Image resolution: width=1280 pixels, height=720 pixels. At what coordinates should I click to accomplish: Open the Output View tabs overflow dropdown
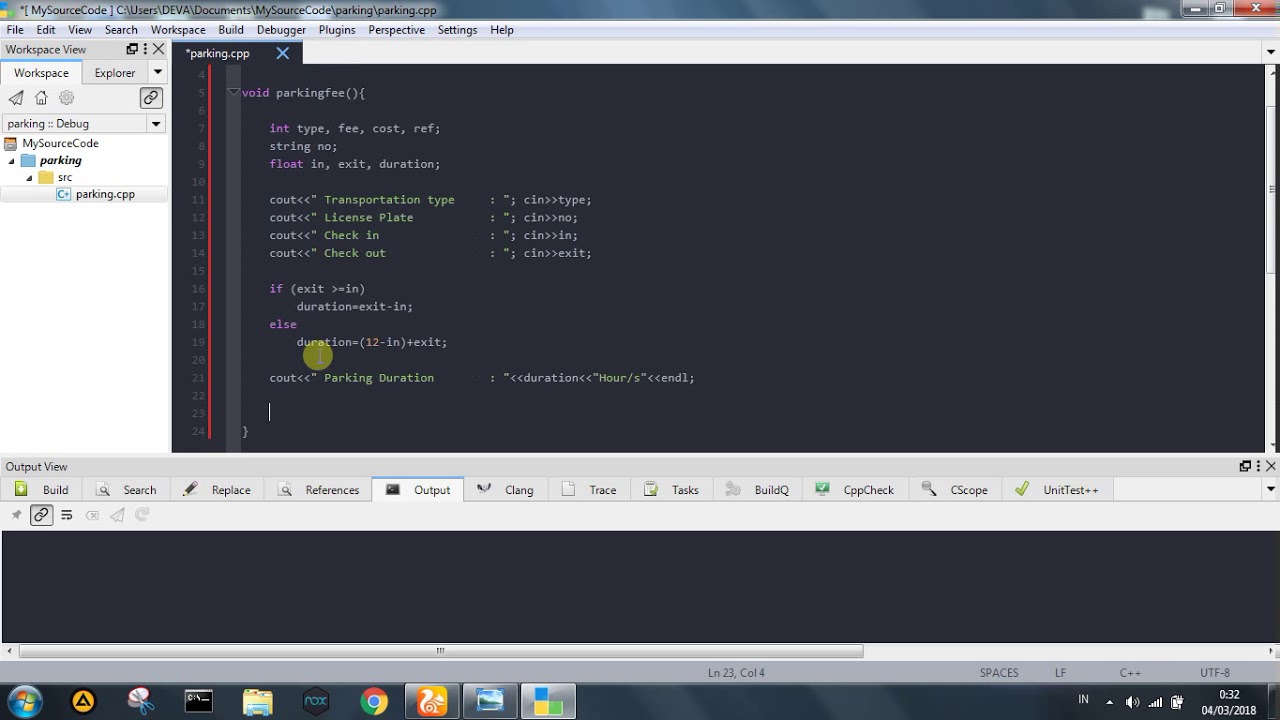[x=1270, y=490]
